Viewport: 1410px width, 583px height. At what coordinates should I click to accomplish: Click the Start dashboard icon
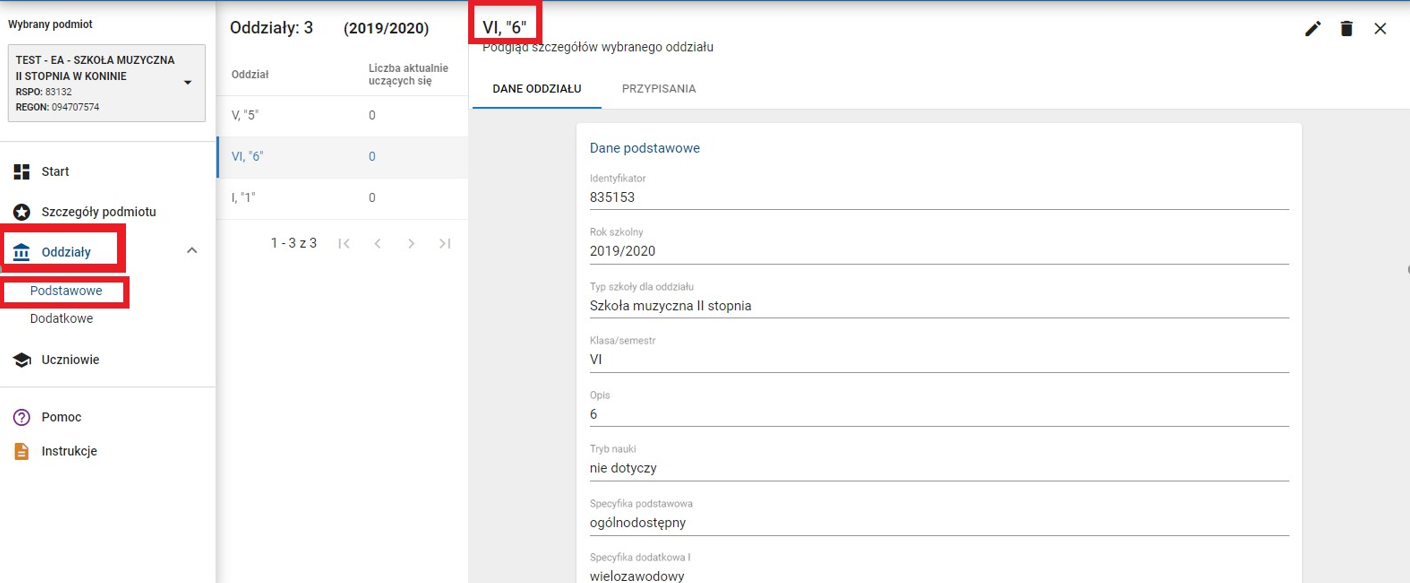22,172
